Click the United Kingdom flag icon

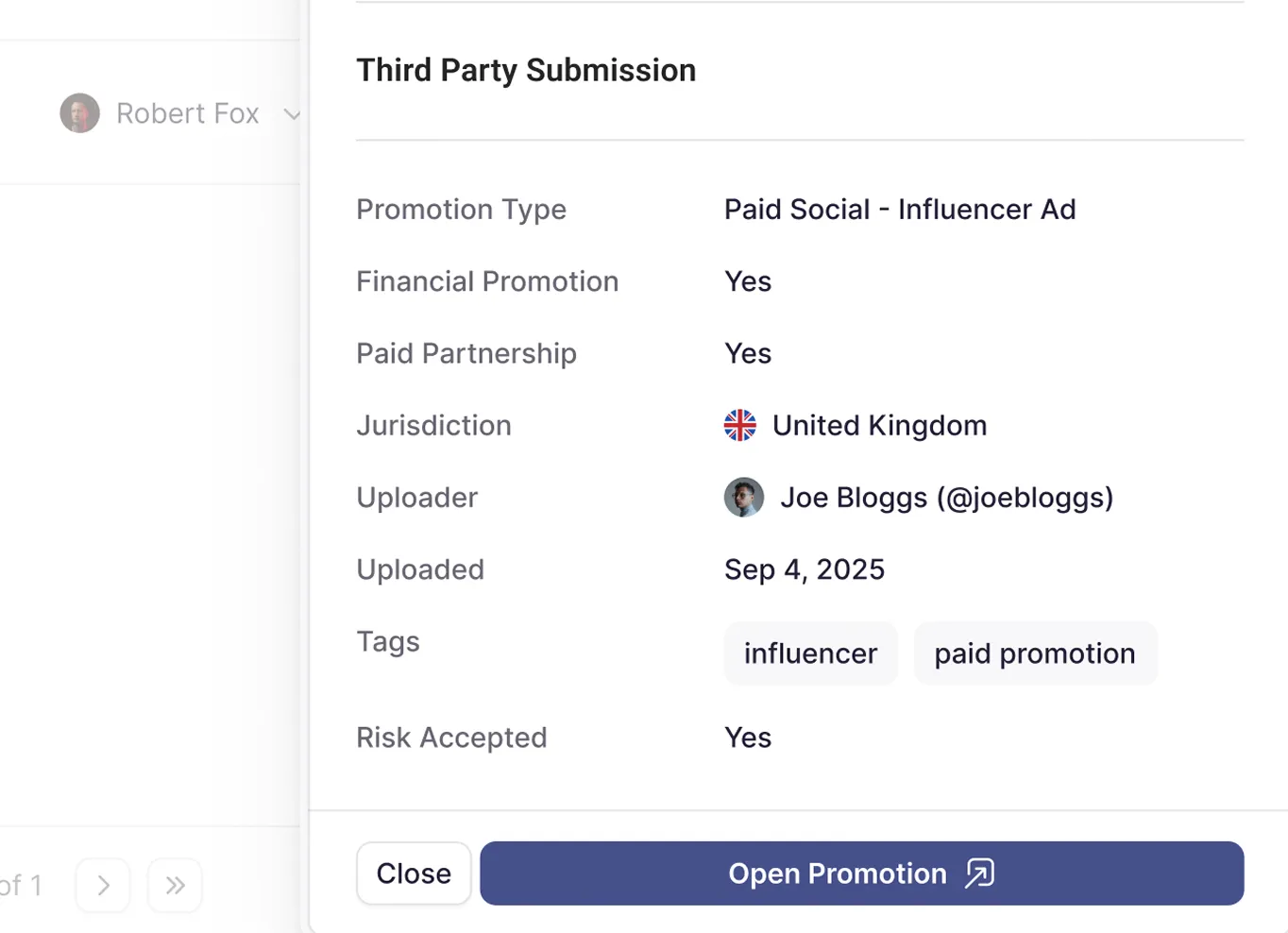[740, 425]
